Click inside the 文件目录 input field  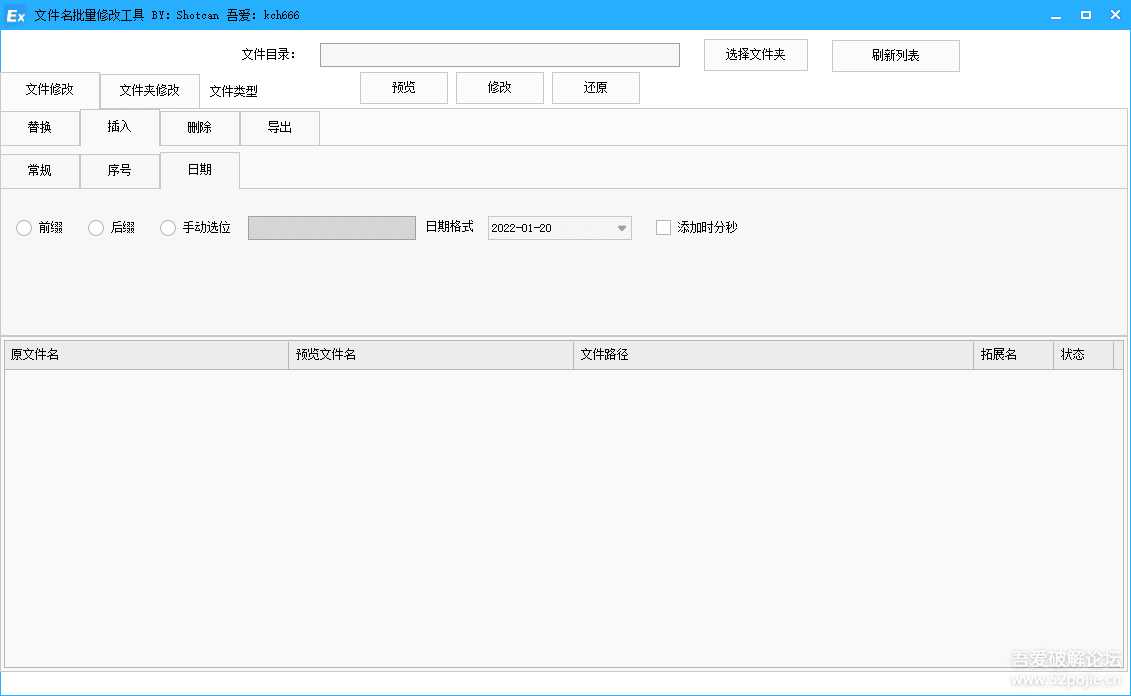pyautogui.click(x=499, y=54)
